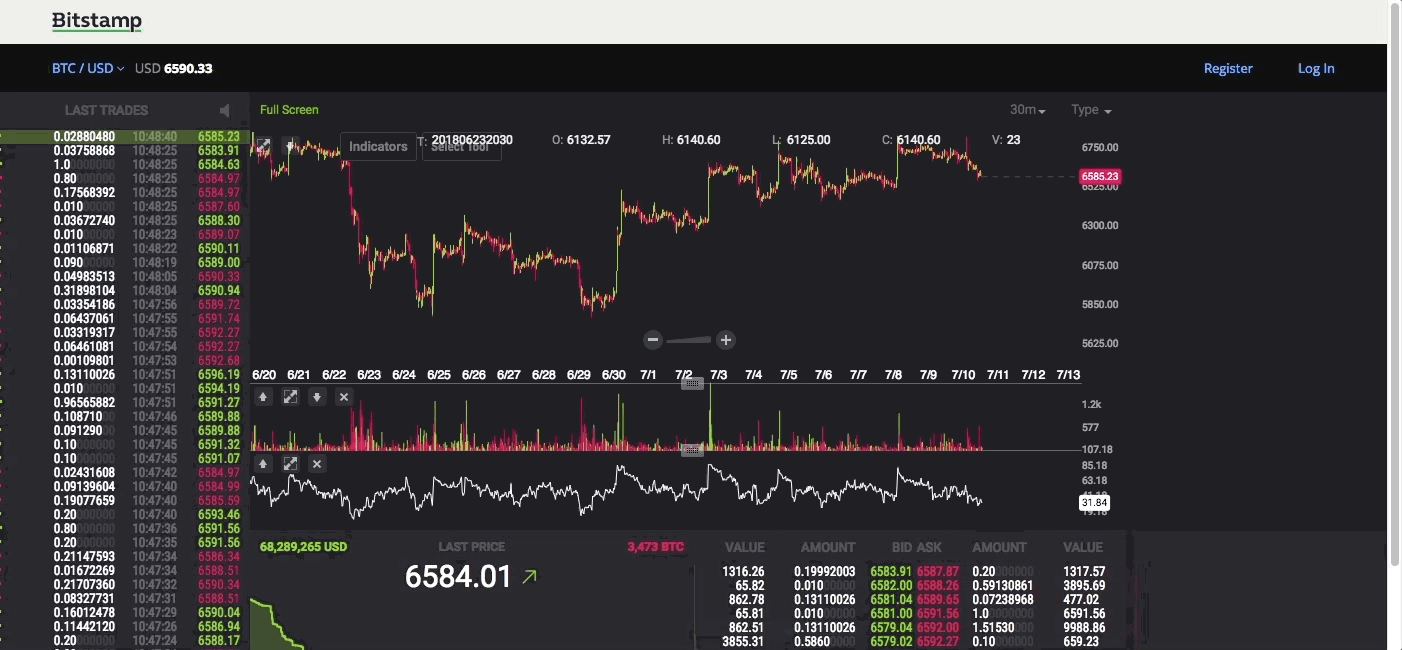Click the ASK column header
1402x650 pixels.
pyautogui.click(x=930, y=548)
